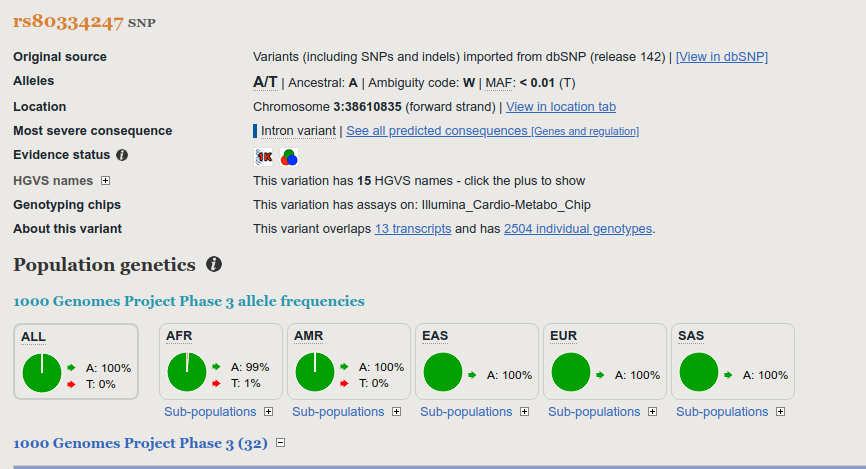
Task: Click SAS Sub-populations link text
Action: [722, 412]
